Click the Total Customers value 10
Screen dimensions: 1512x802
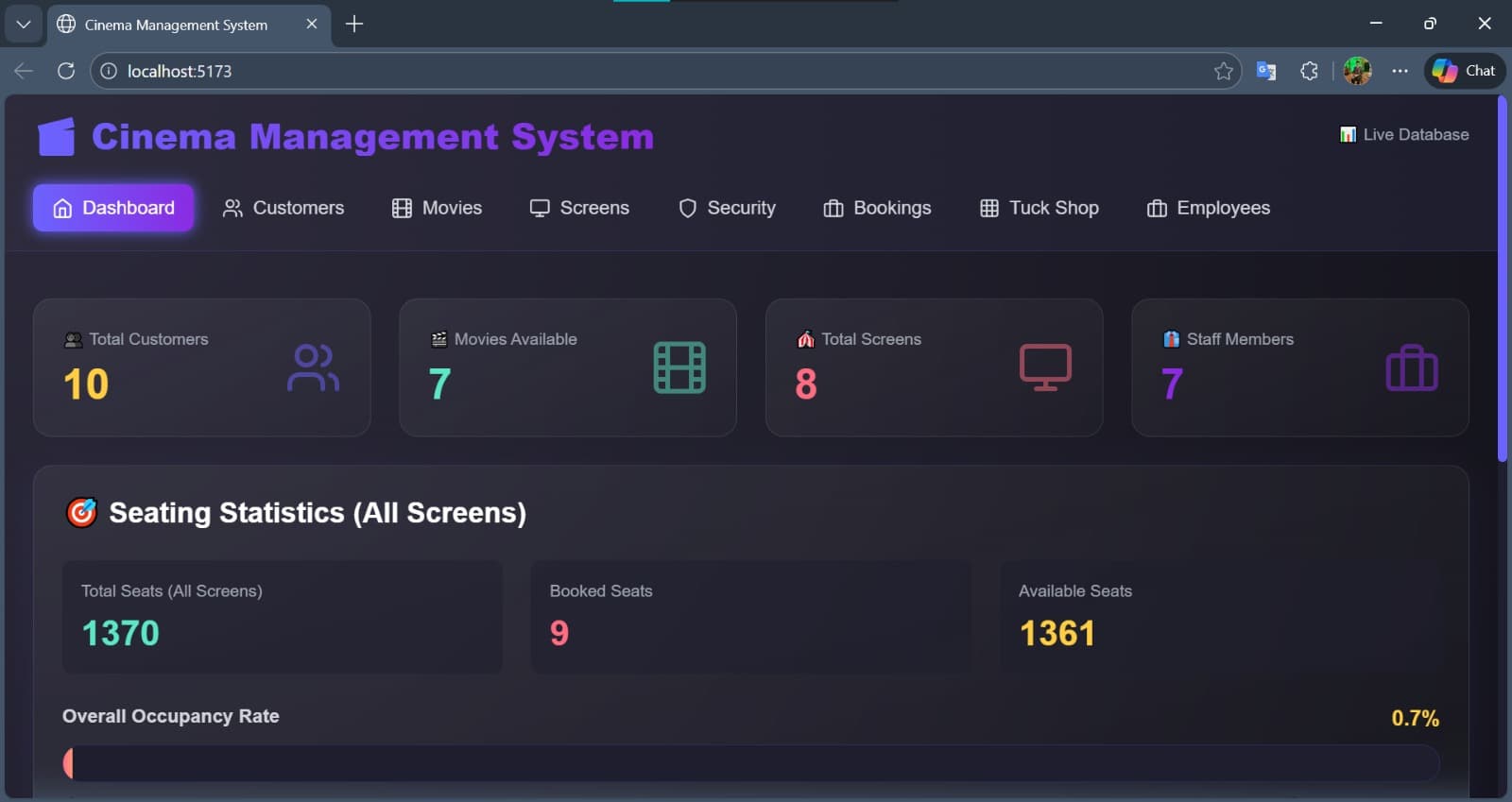[86, 384]
